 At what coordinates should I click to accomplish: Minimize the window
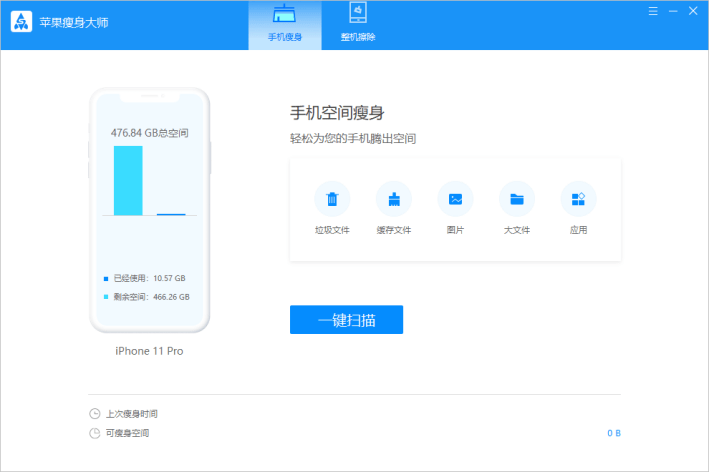point(672,11)
